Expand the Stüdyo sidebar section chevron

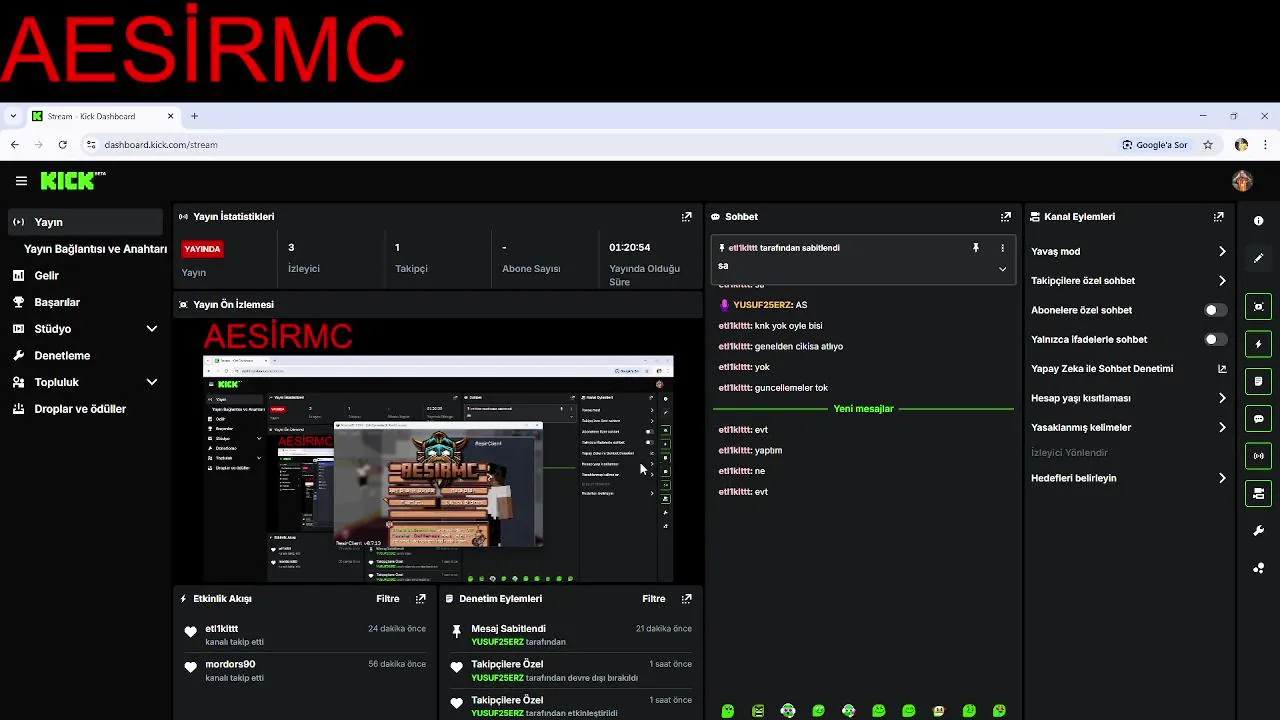[152, 329]
